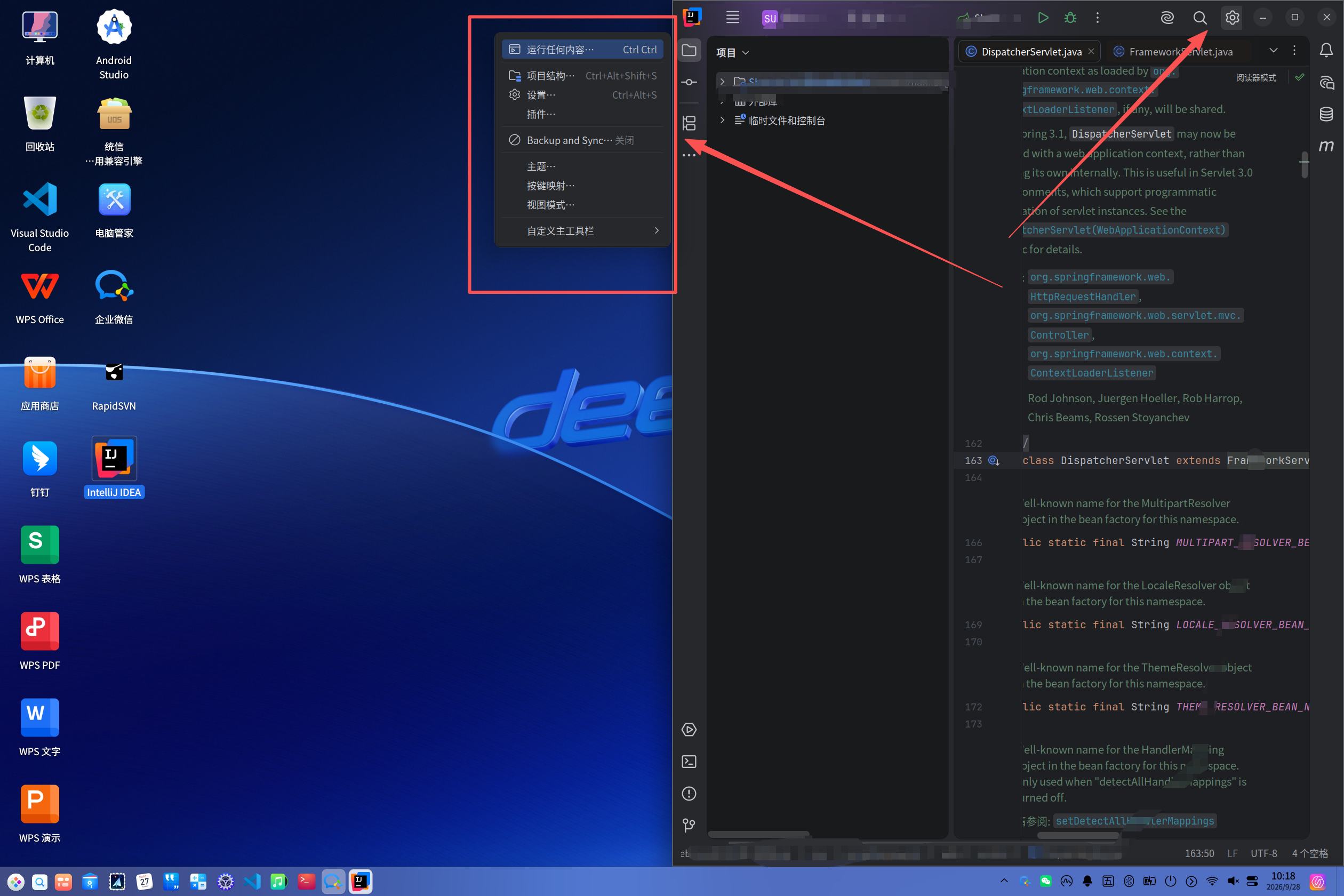
Task: Select 设置… in the popup menu
Action: 582,95
